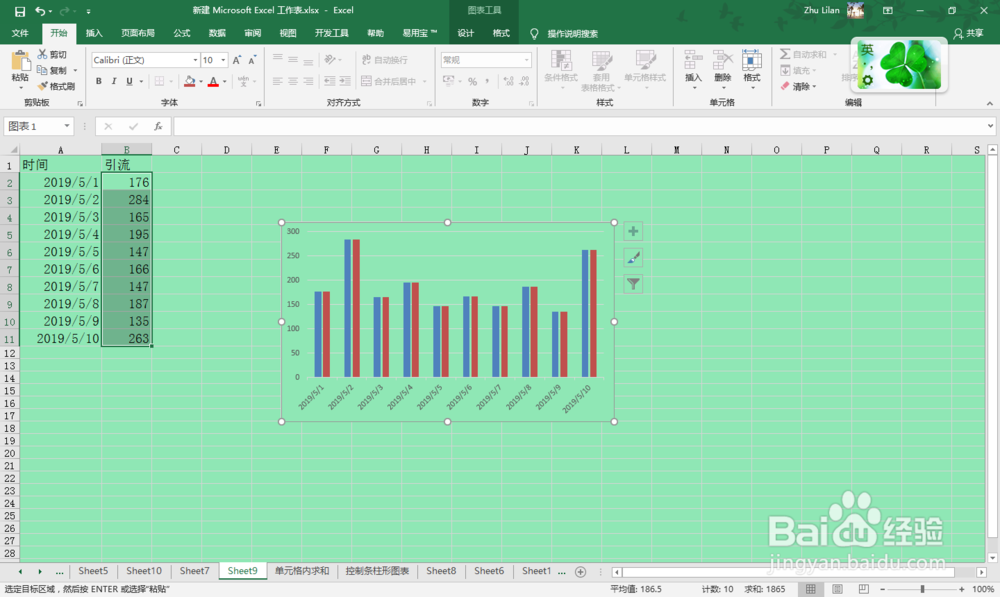Open chart elements with the plus icon
This screenshot has height=597, width=1000.
[632, 231]
